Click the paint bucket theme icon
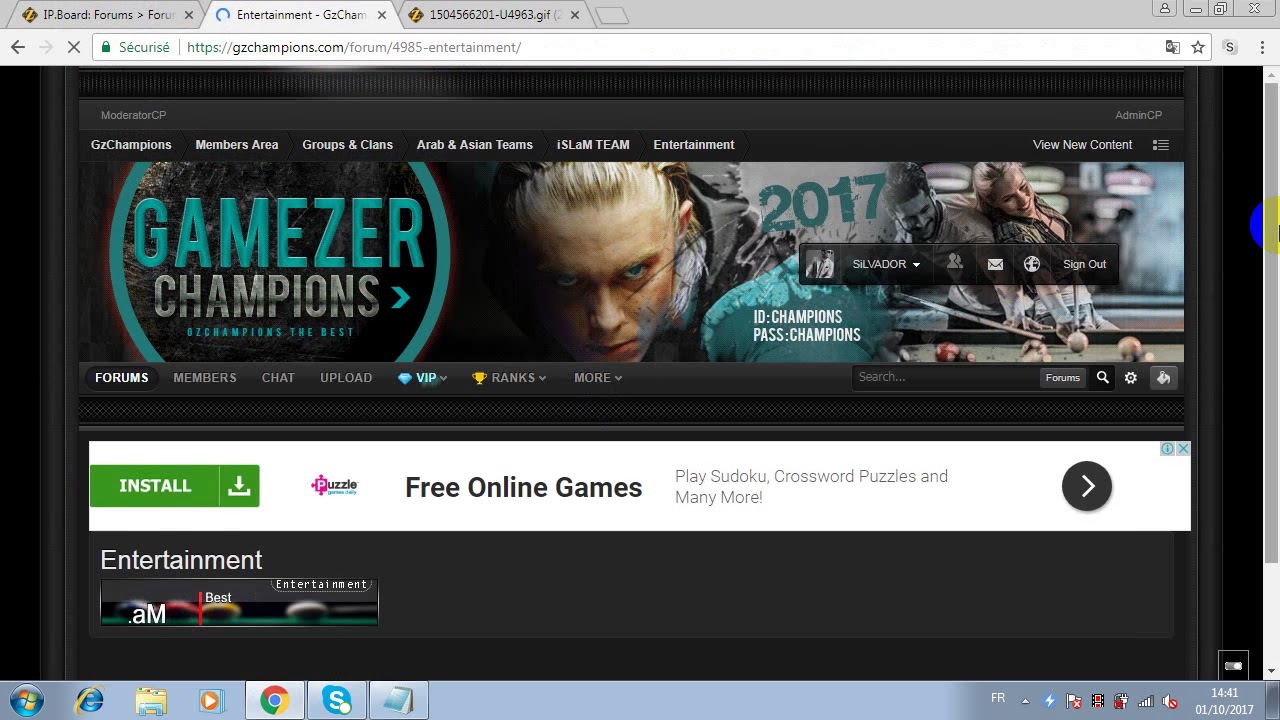This screenshot has width=1280, height=720. coord(1163,377)
